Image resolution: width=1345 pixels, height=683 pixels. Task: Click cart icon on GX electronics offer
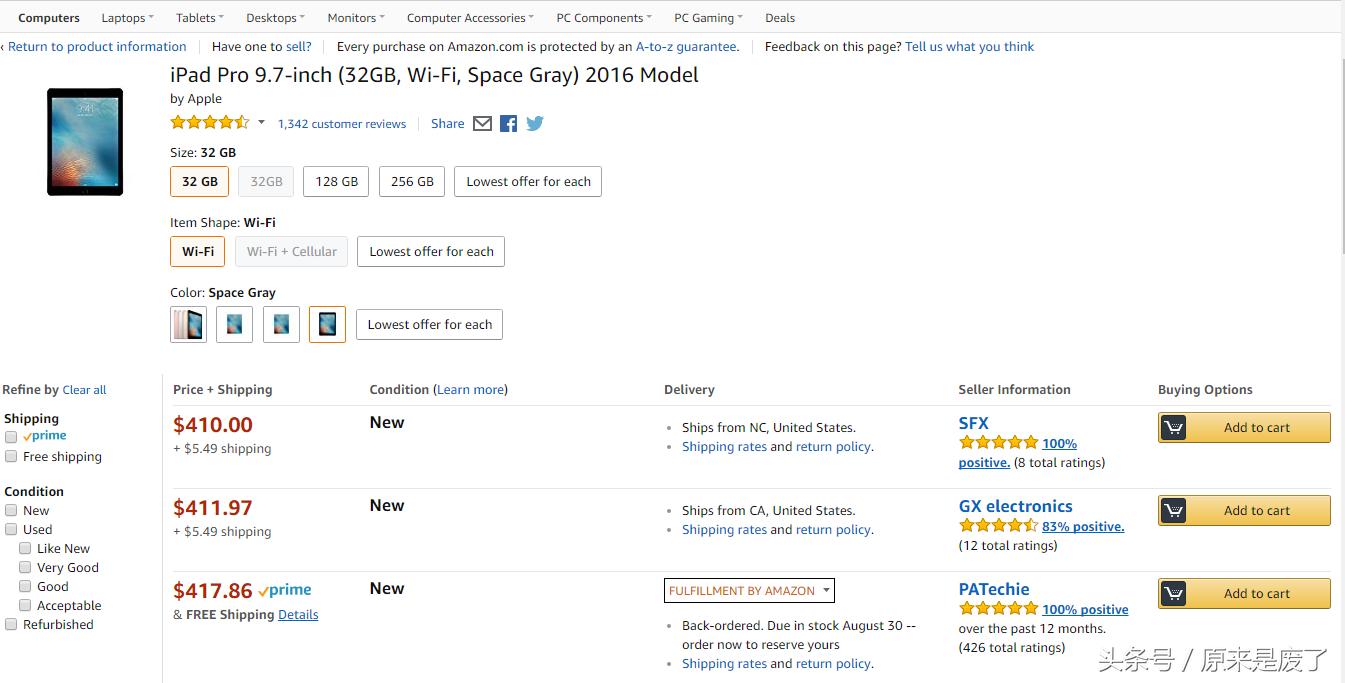point(1174,511)
